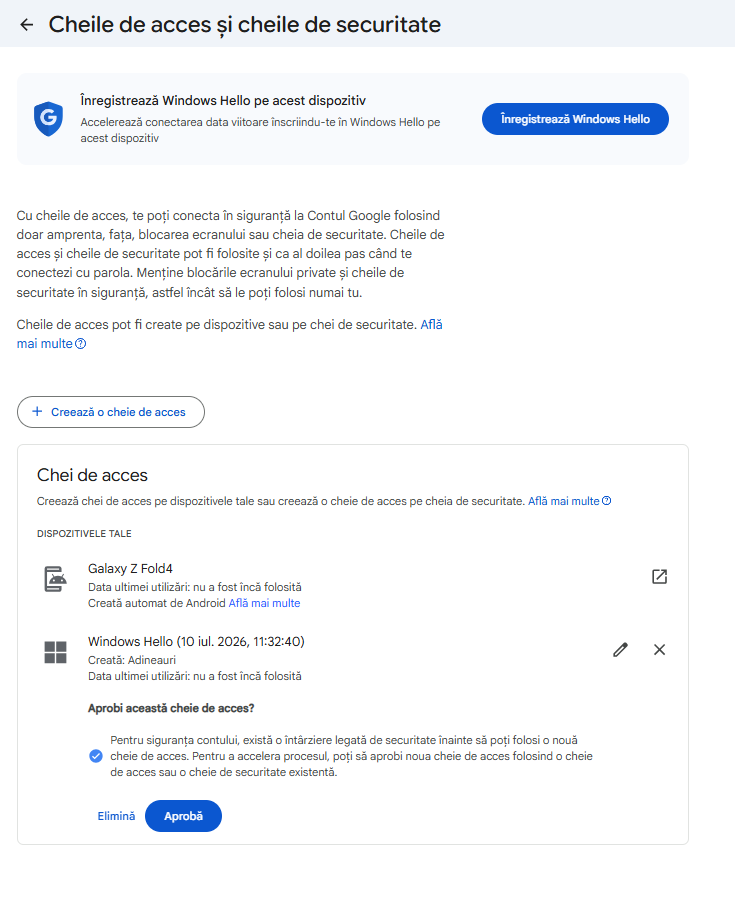The image size is (735, 910).
Task: Remove Windows Hello key with X icon
Action: tap(660, 649)
